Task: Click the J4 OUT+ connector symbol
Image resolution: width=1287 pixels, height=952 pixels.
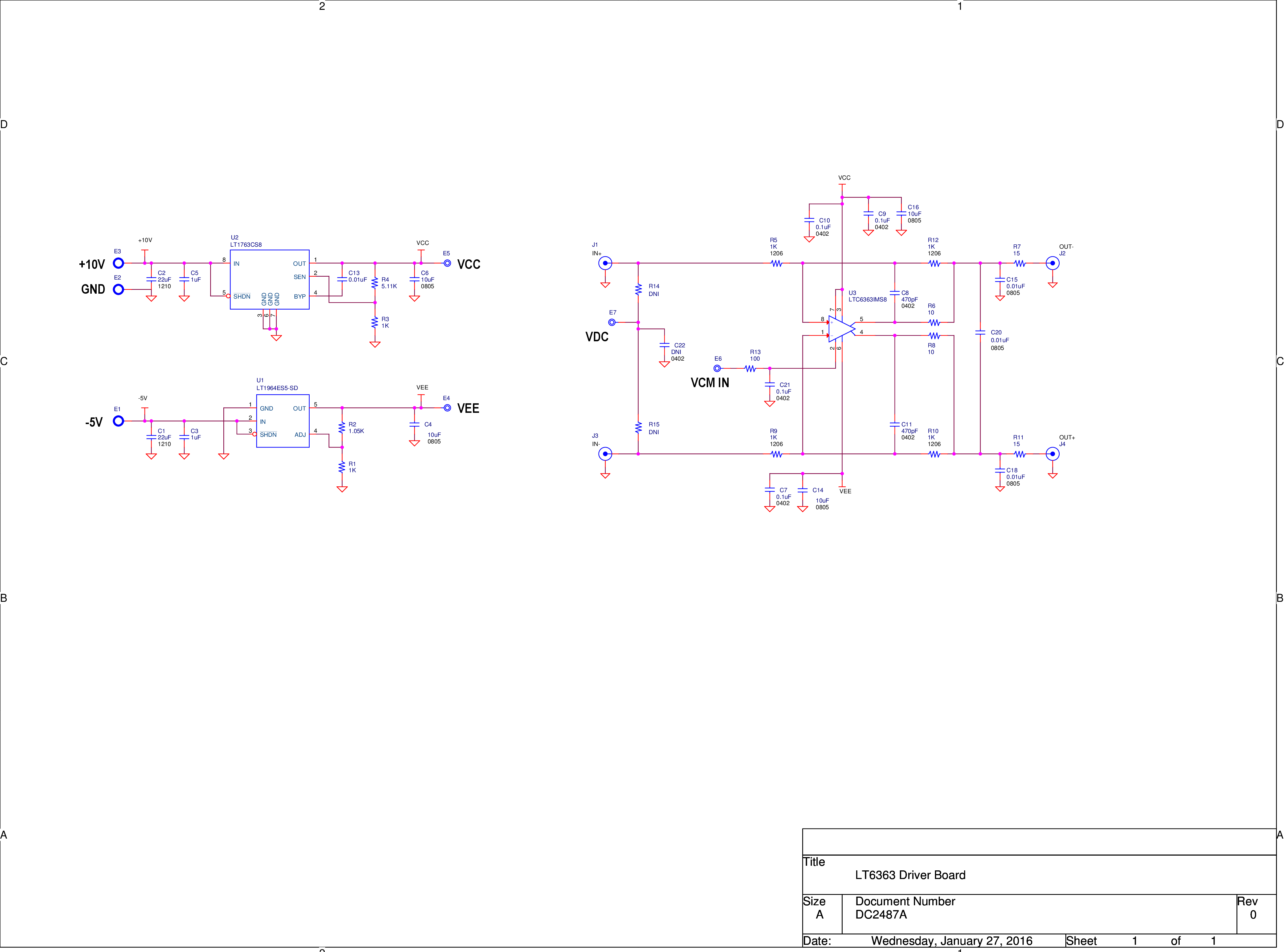Action: [x=1052, y=454]
